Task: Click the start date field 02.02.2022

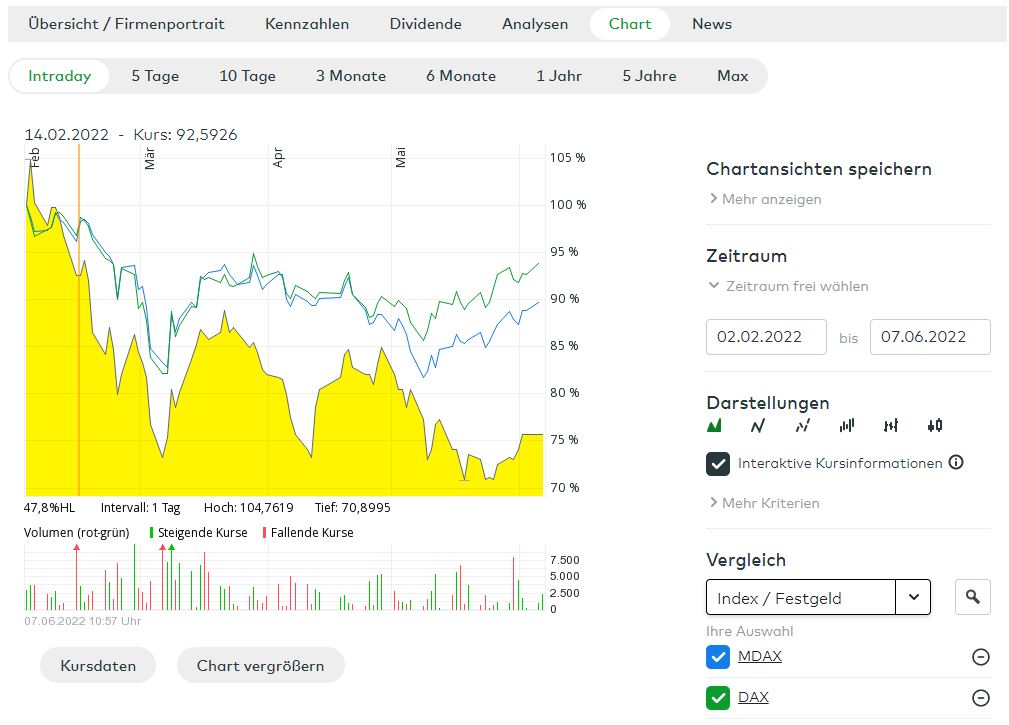Action: 766,337
